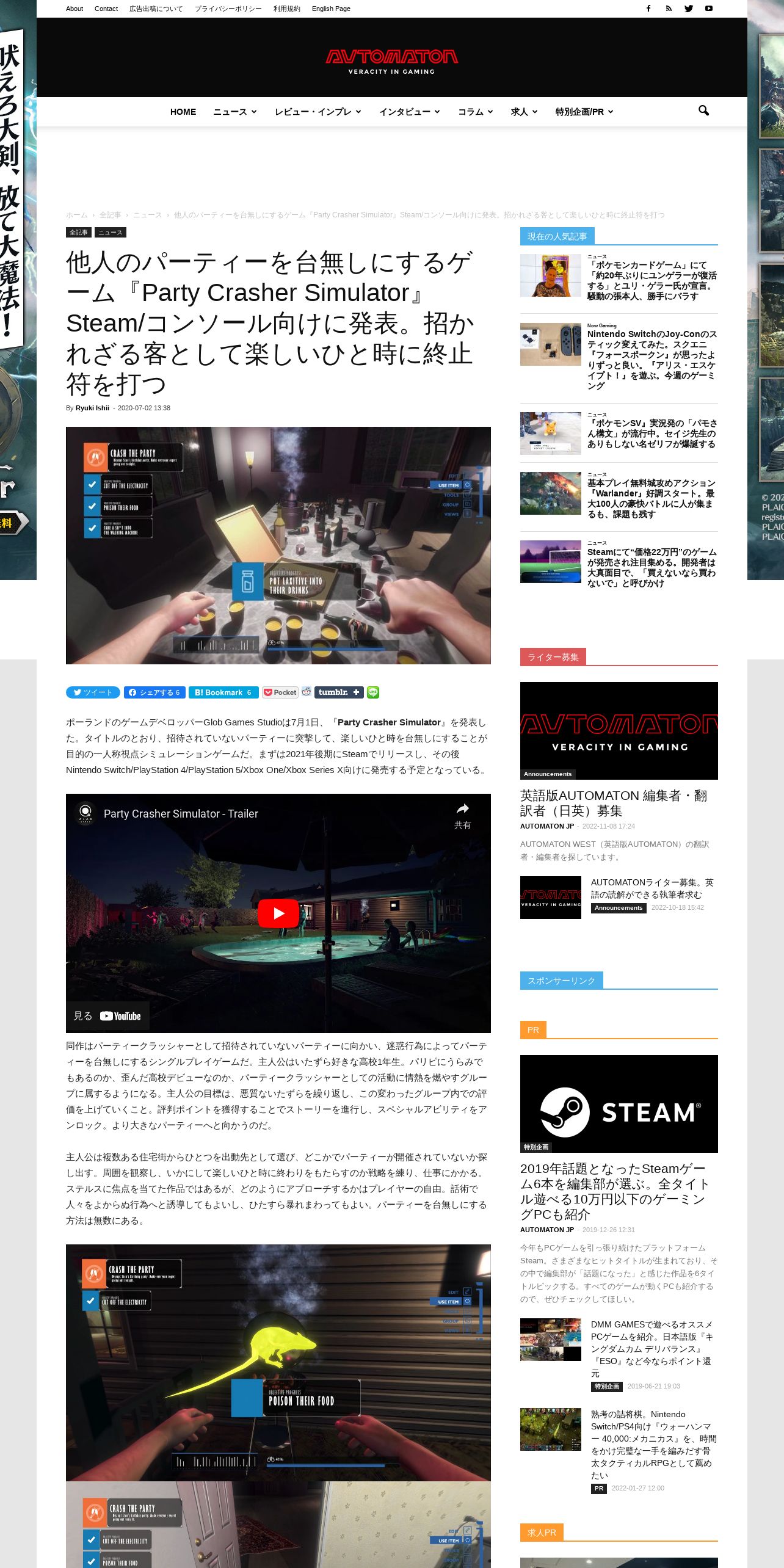The image size is (784, 1568).
Task: Click the search magnifier icon
Action: 703,111
